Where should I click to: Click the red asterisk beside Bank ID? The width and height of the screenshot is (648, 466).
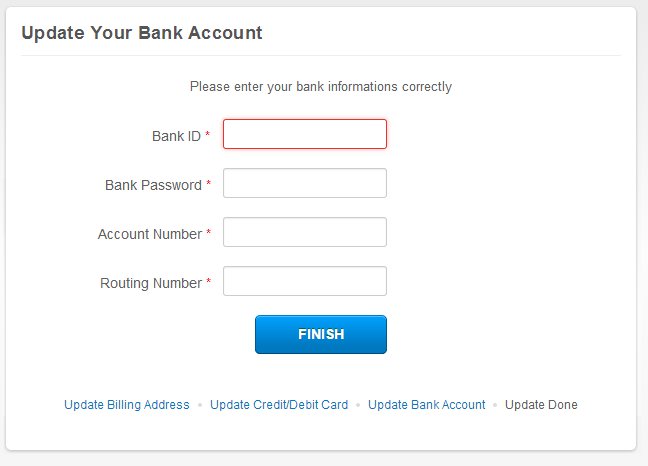pos(208,136)
